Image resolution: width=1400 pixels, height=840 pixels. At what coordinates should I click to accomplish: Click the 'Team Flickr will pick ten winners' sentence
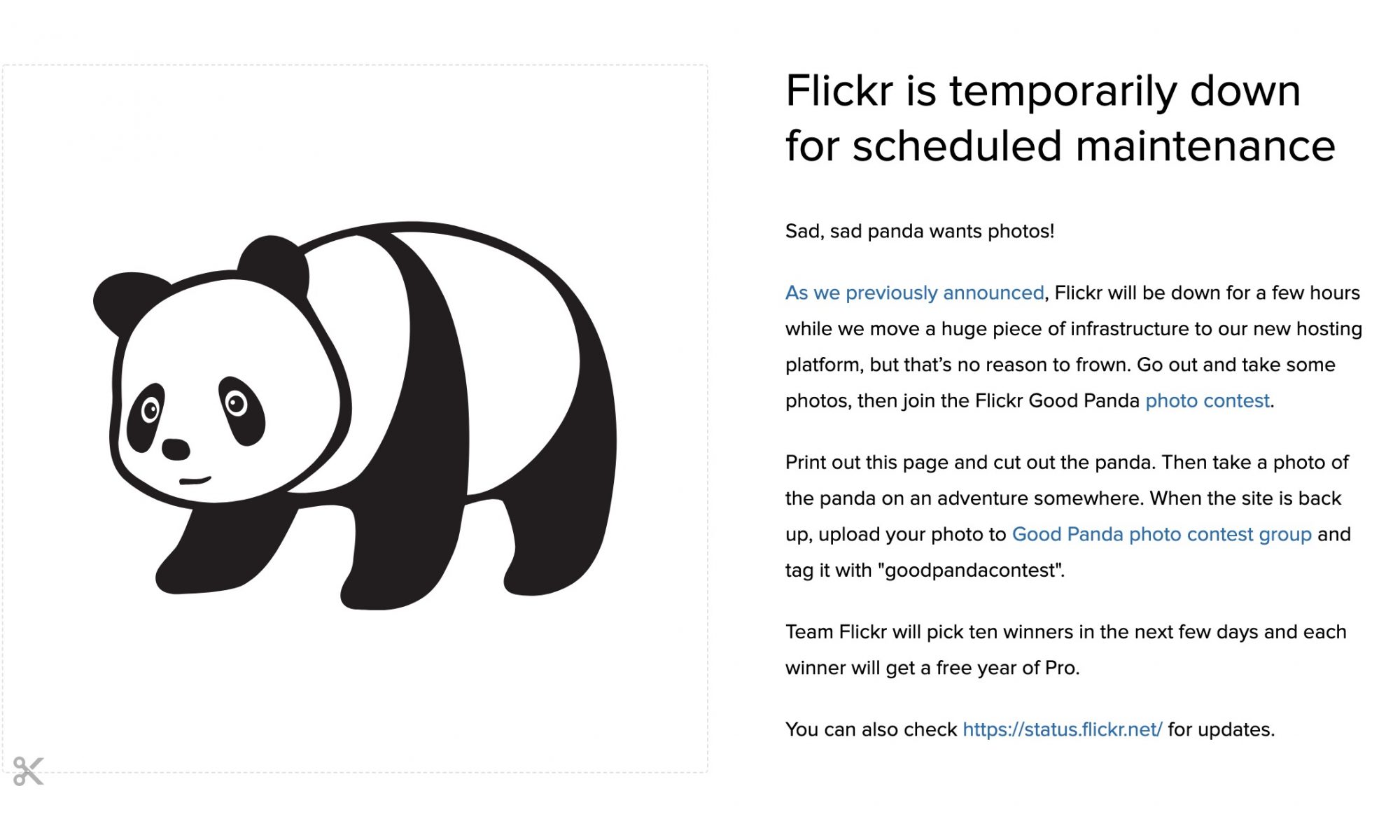(x=1066, y=650)
